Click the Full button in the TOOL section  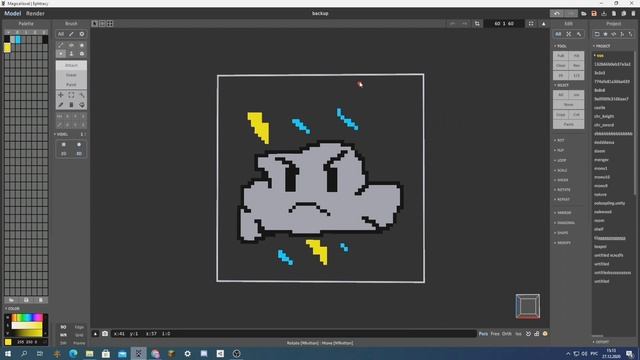pos(561,56)
